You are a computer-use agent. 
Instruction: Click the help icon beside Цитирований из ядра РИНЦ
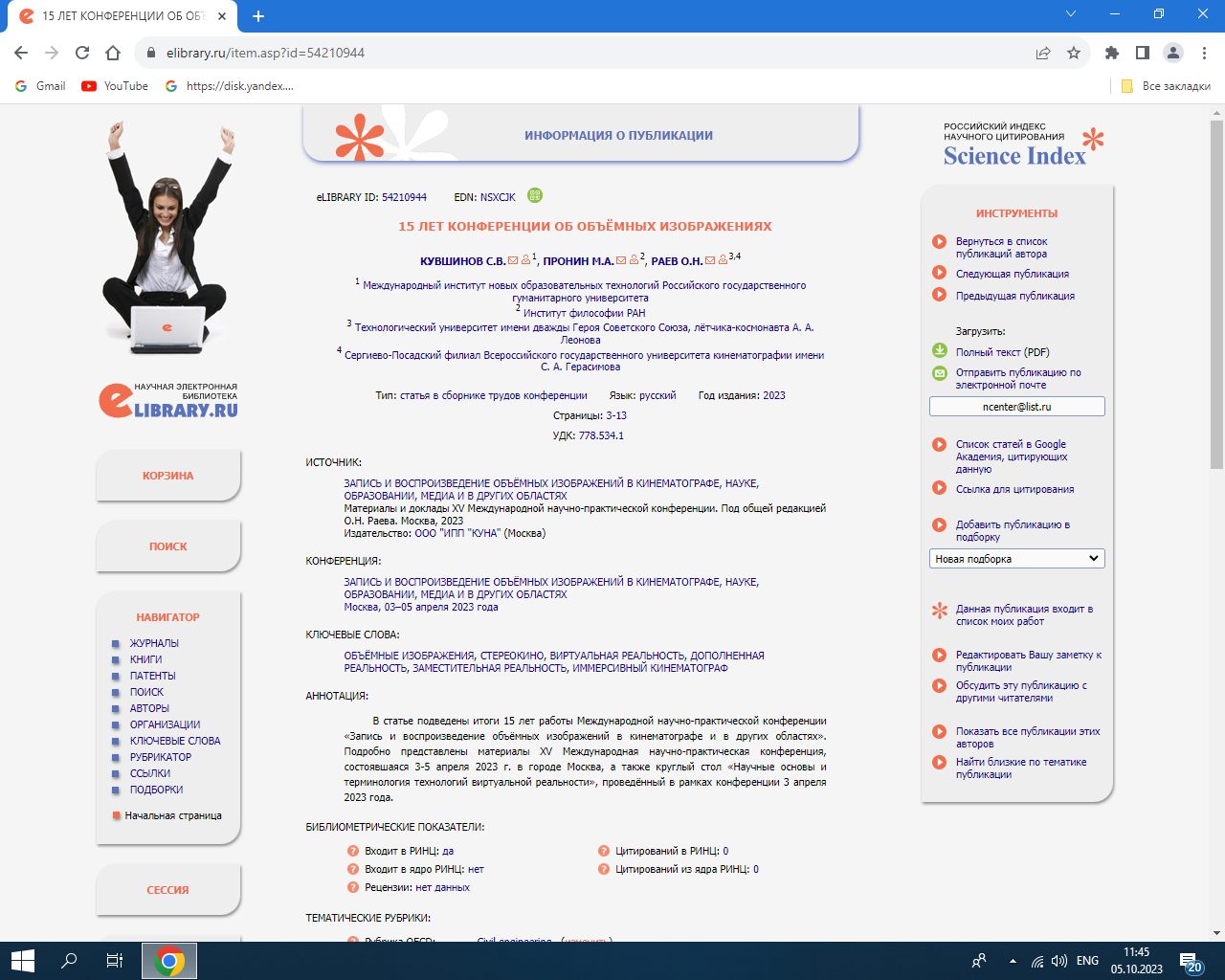coord(604,869)
